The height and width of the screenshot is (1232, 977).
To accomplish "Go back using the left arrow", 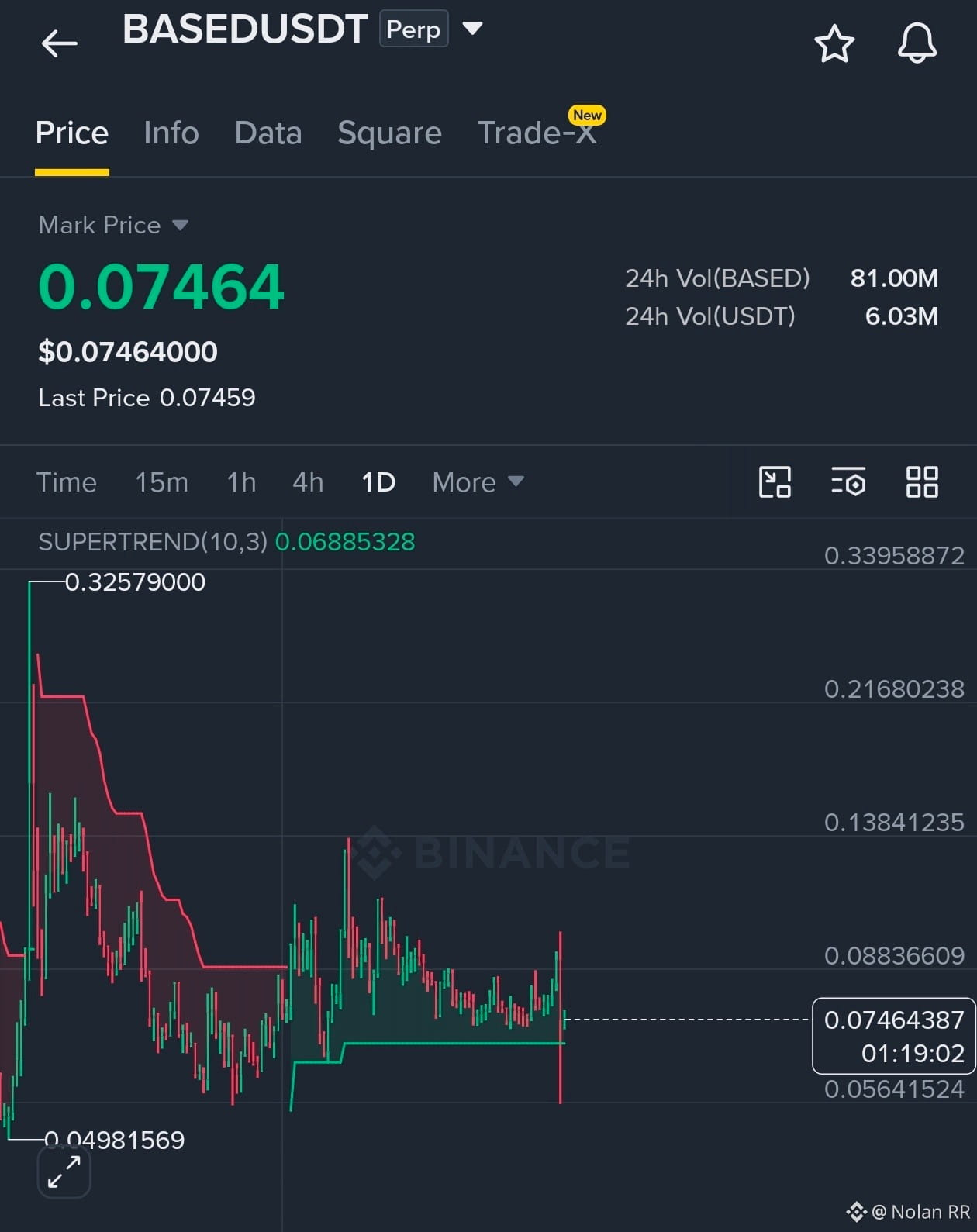I will tap(60, 43).
